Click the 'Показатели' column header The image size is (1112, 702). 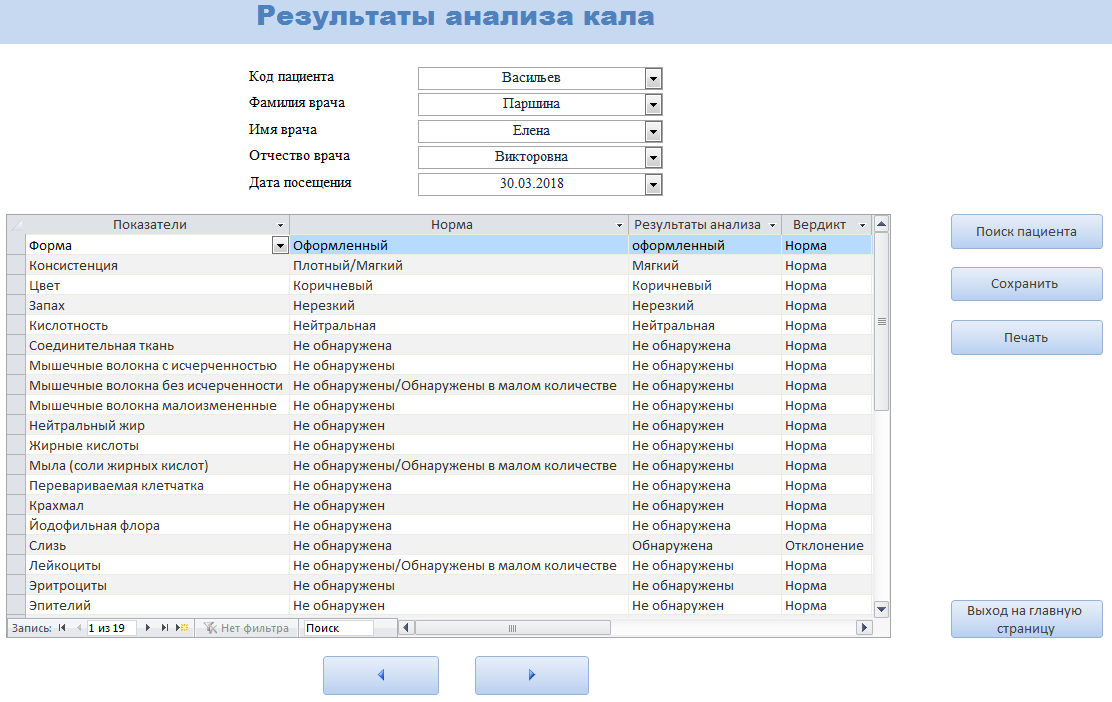[x=150, y=225]
